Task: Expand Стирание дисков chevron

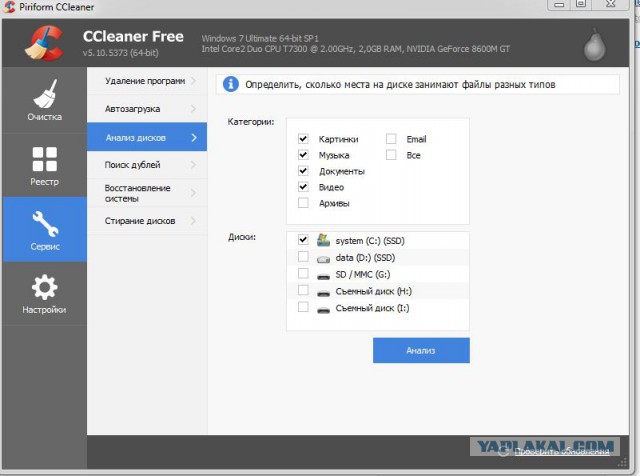Action: tap(193, 221)
